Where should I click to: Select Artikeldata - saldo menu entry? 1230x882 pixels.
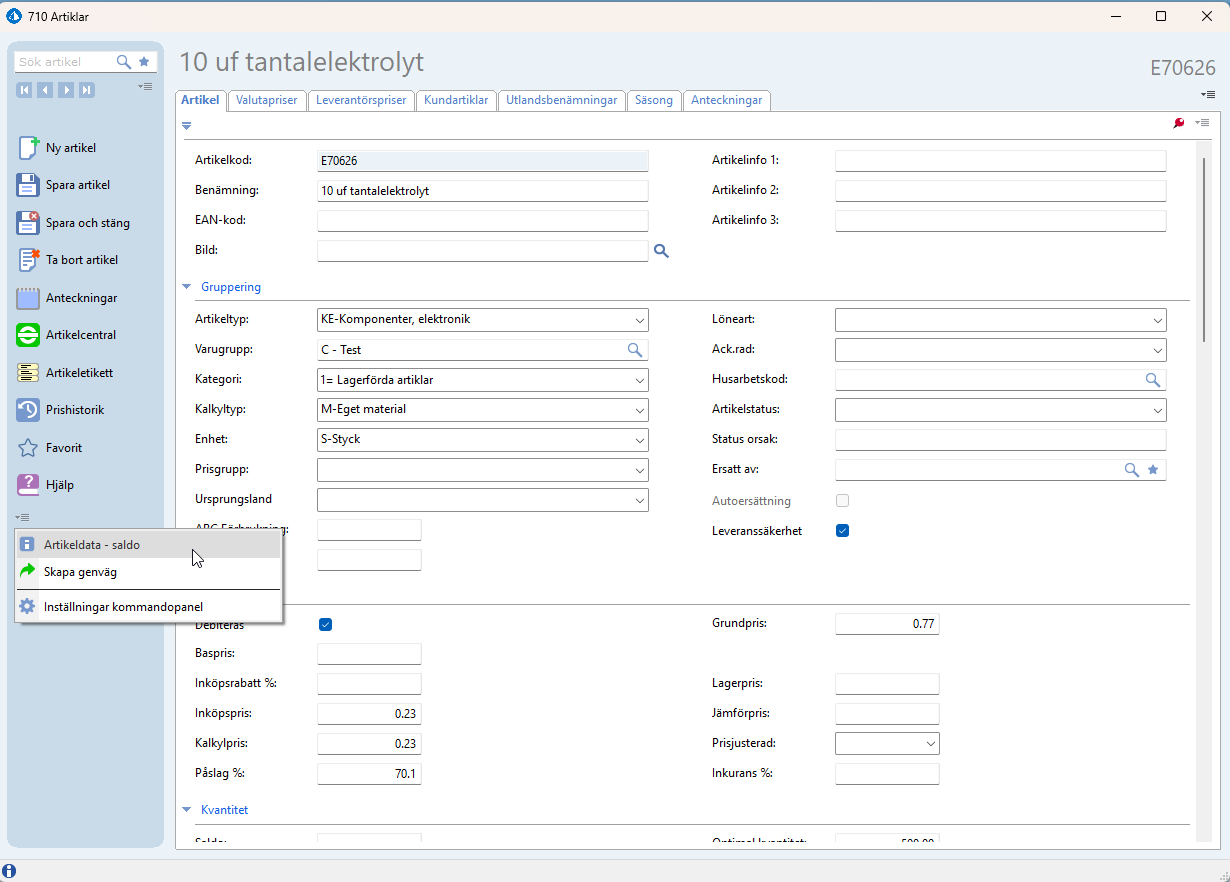(92, 545)
